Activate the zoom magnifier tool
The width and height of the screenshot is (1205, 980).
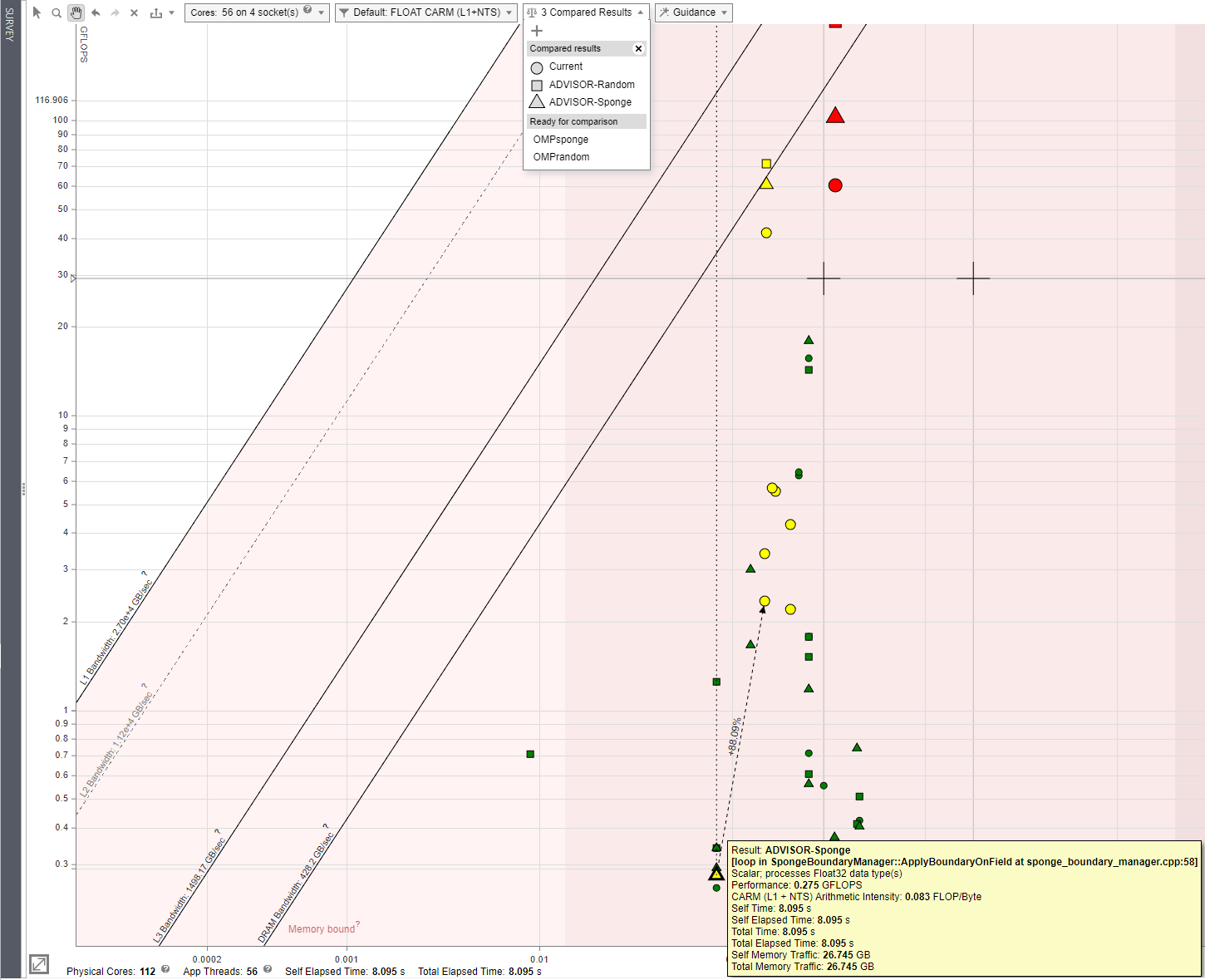[x=57, y=12]
